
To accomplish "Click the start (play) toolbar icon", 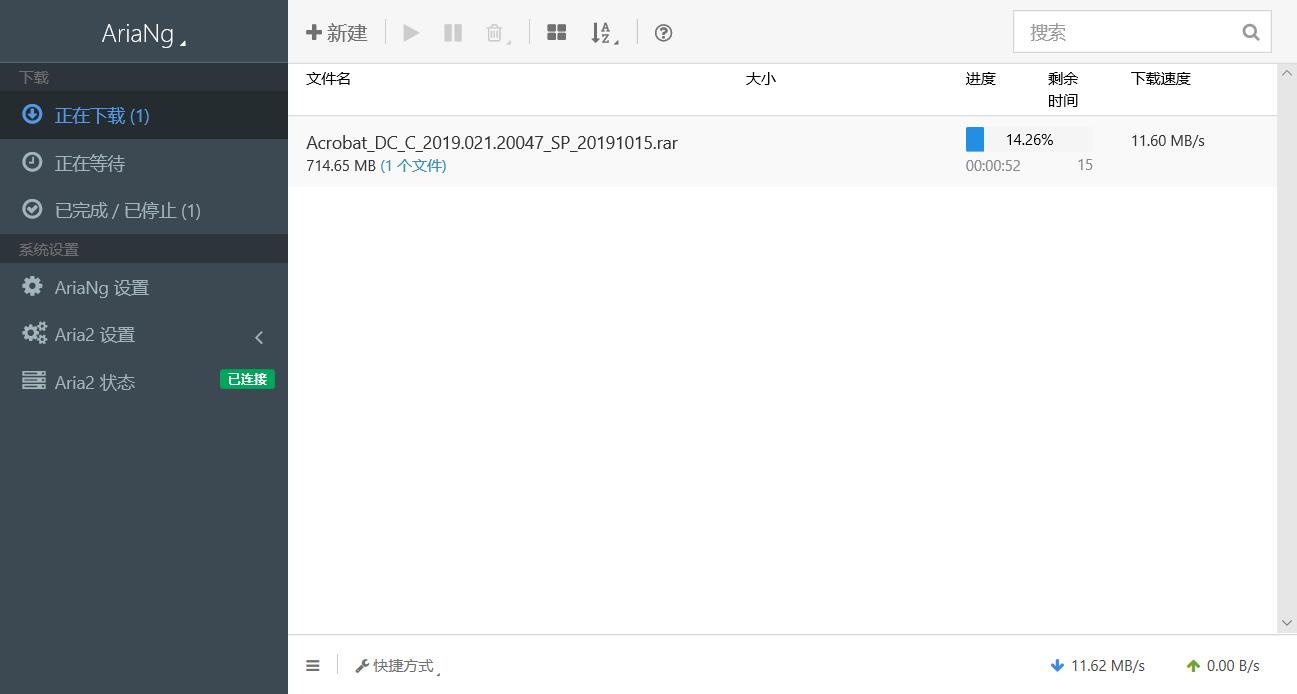I will [x=411, y=33].
